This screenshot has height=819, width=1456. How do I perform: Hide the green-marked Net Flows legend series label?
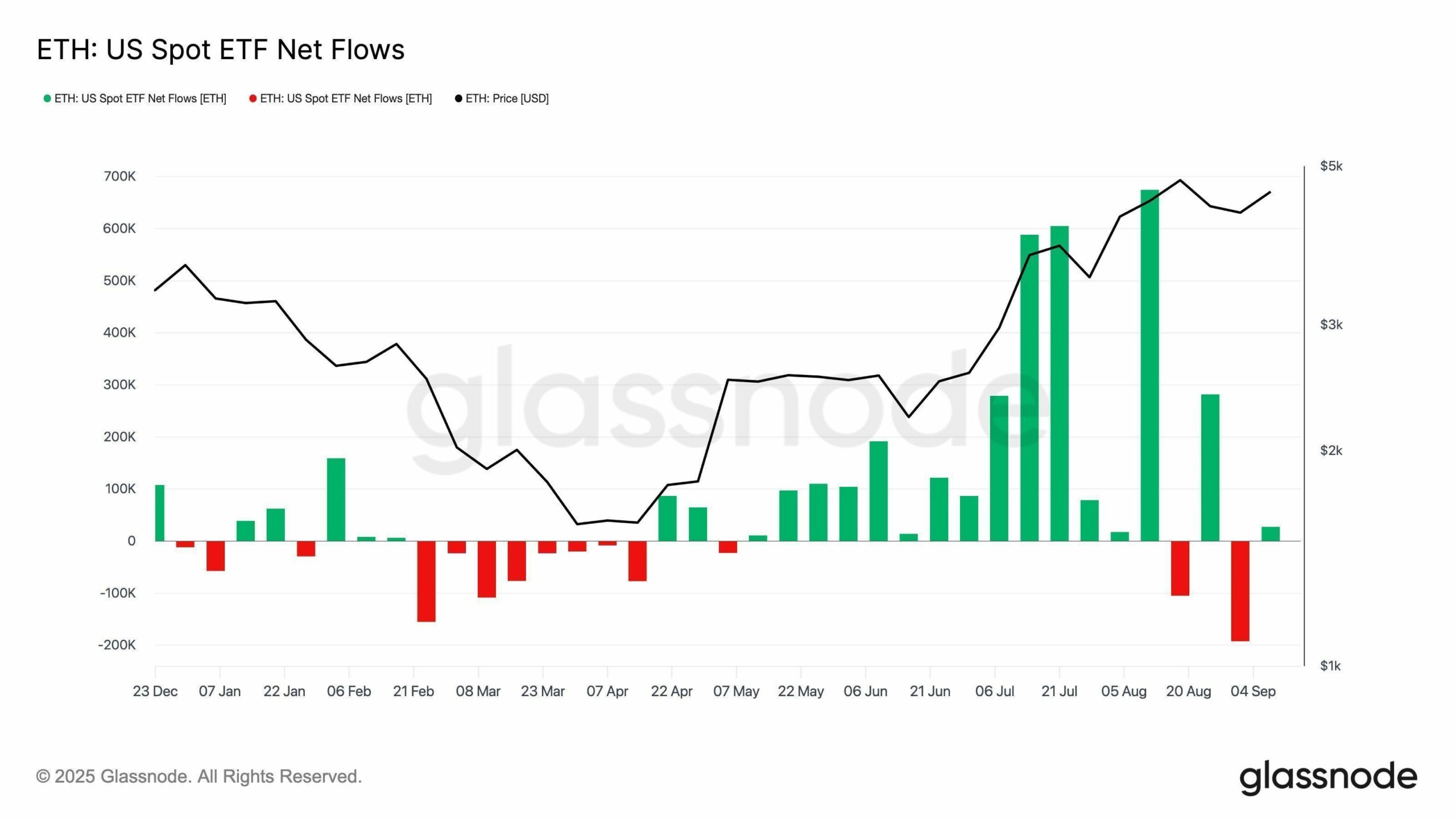coord(140,99)
